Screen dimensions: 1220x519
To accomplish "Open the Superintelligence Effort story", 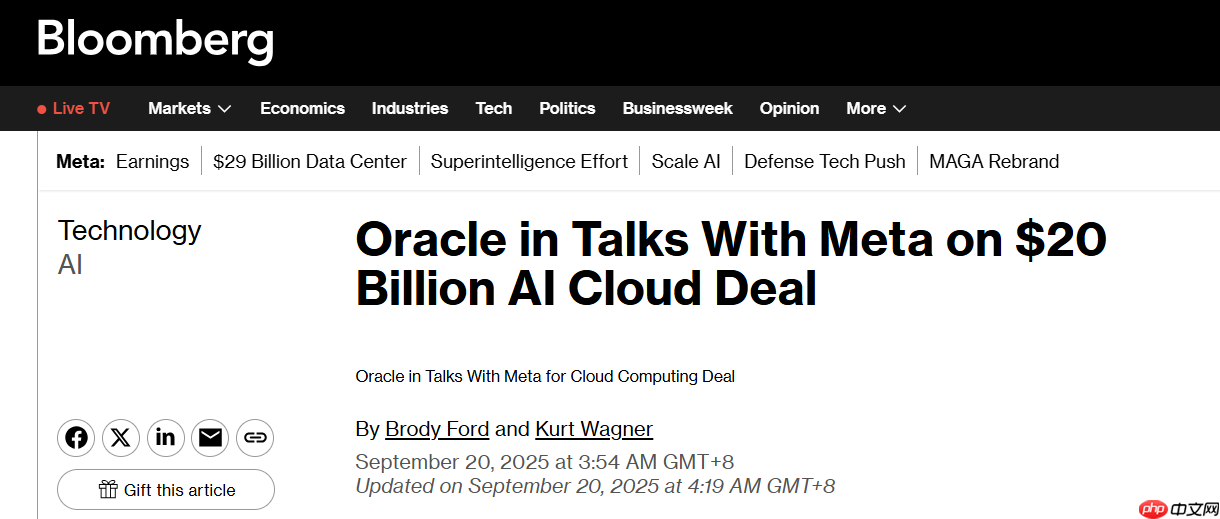I will coord(529,161).
